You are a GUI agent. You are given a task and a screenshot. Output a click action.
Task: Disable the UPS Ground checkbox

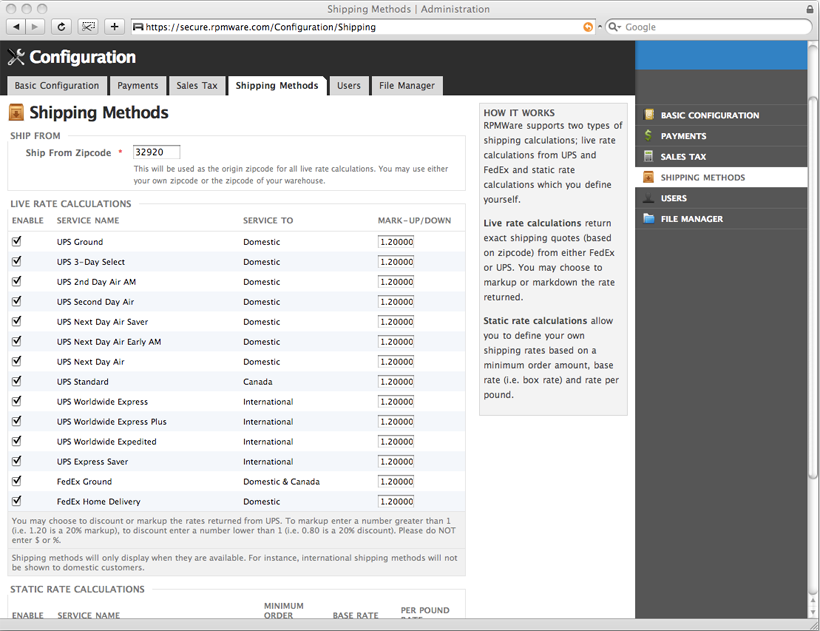click(x=17, y=241)
